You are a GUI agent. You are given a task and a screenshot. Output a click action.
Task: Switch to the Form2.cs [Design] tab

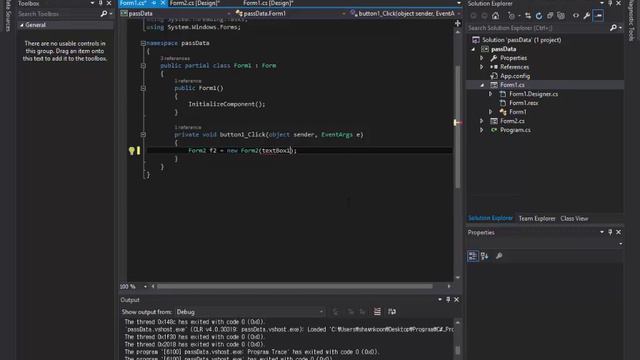195,3
